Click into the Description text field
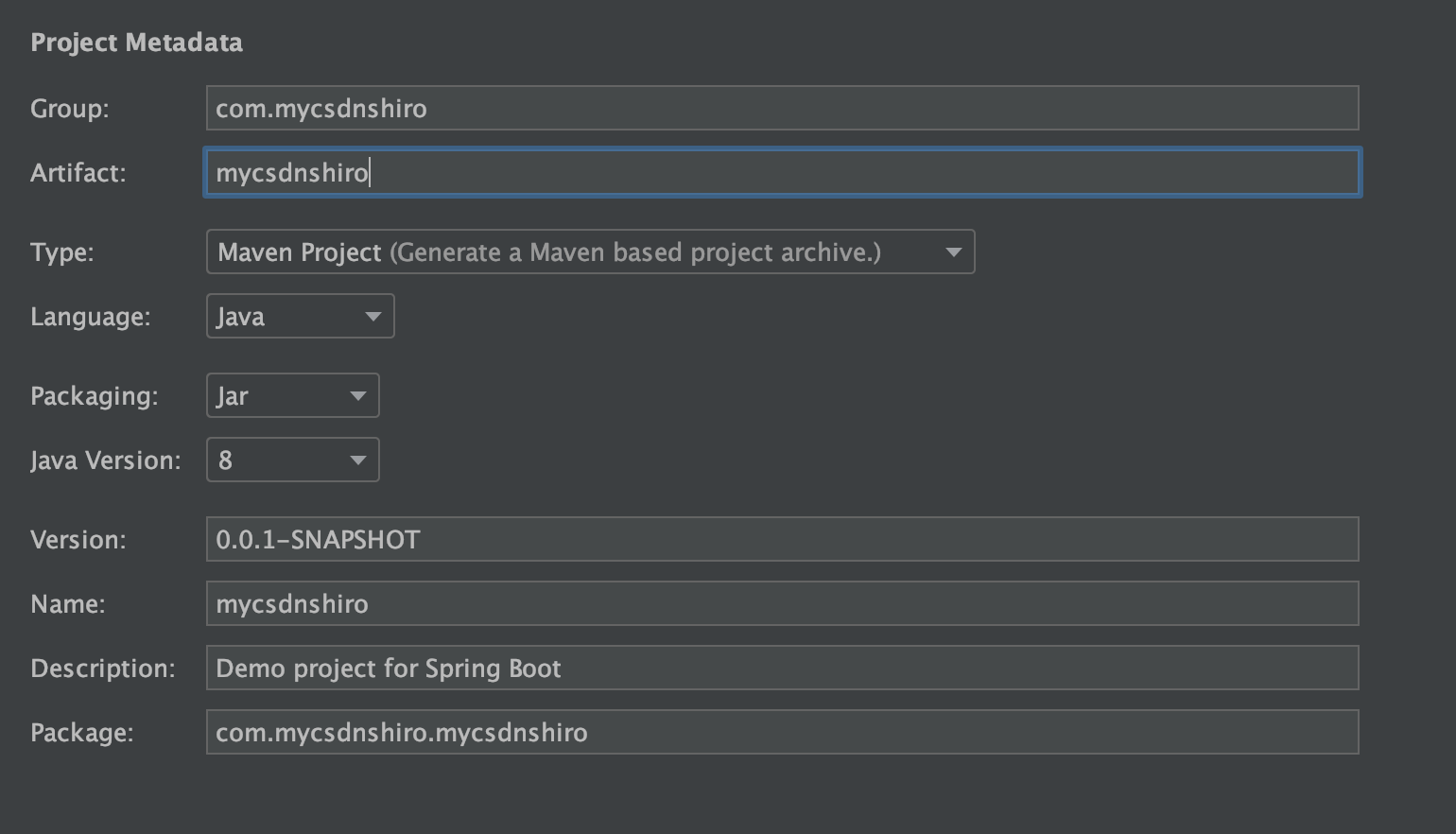The height and width of the screenshot is (834, 1456). click(x=782, y=669)
